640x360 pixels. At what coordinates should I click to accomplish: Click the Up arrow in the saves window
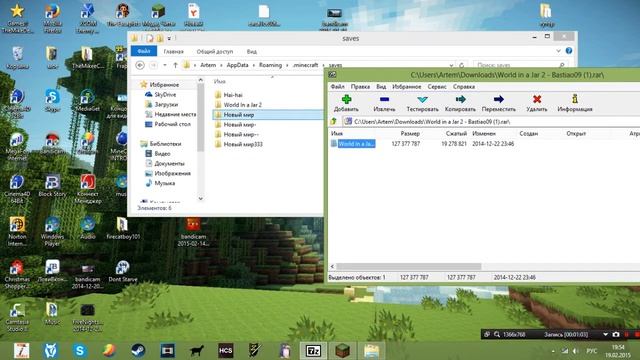pyautogui.click(x=175, y=65)
